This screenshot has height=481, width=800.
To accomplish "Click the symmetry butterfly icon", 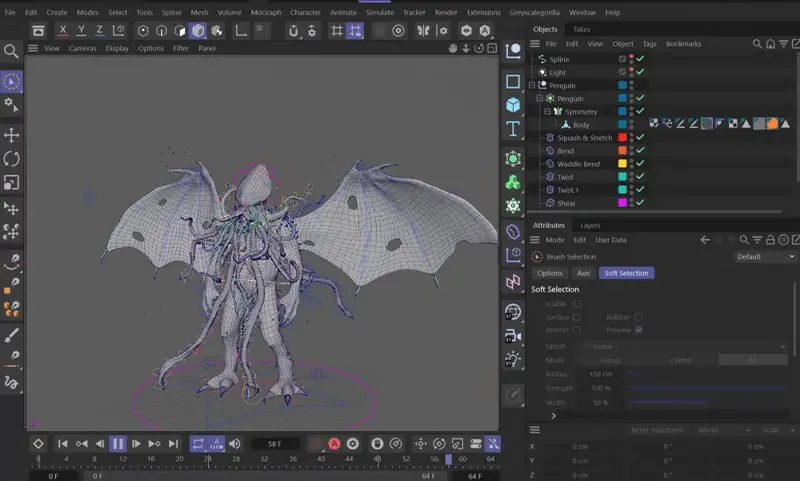I will click(x=423, y=31).
